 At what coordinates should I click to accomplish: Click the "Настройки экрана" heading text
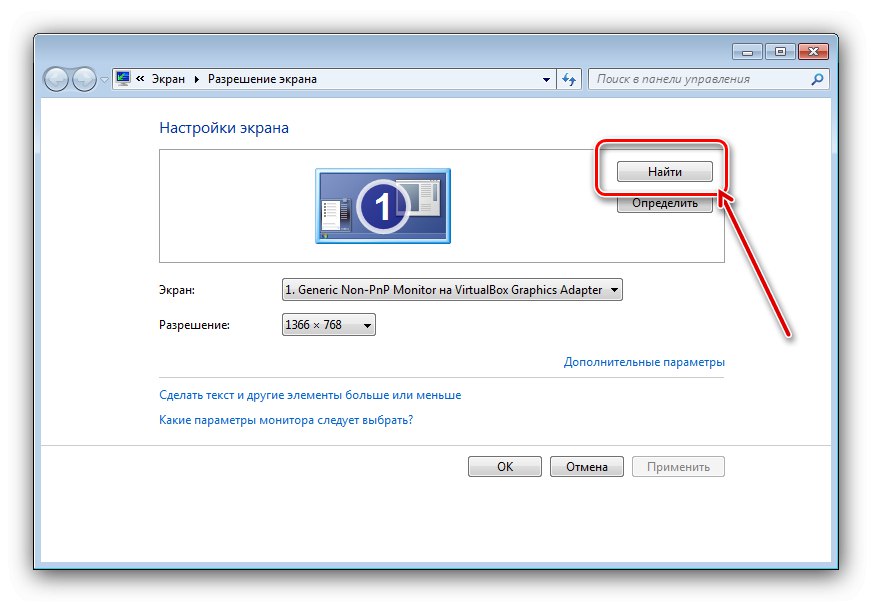(224, 128)
